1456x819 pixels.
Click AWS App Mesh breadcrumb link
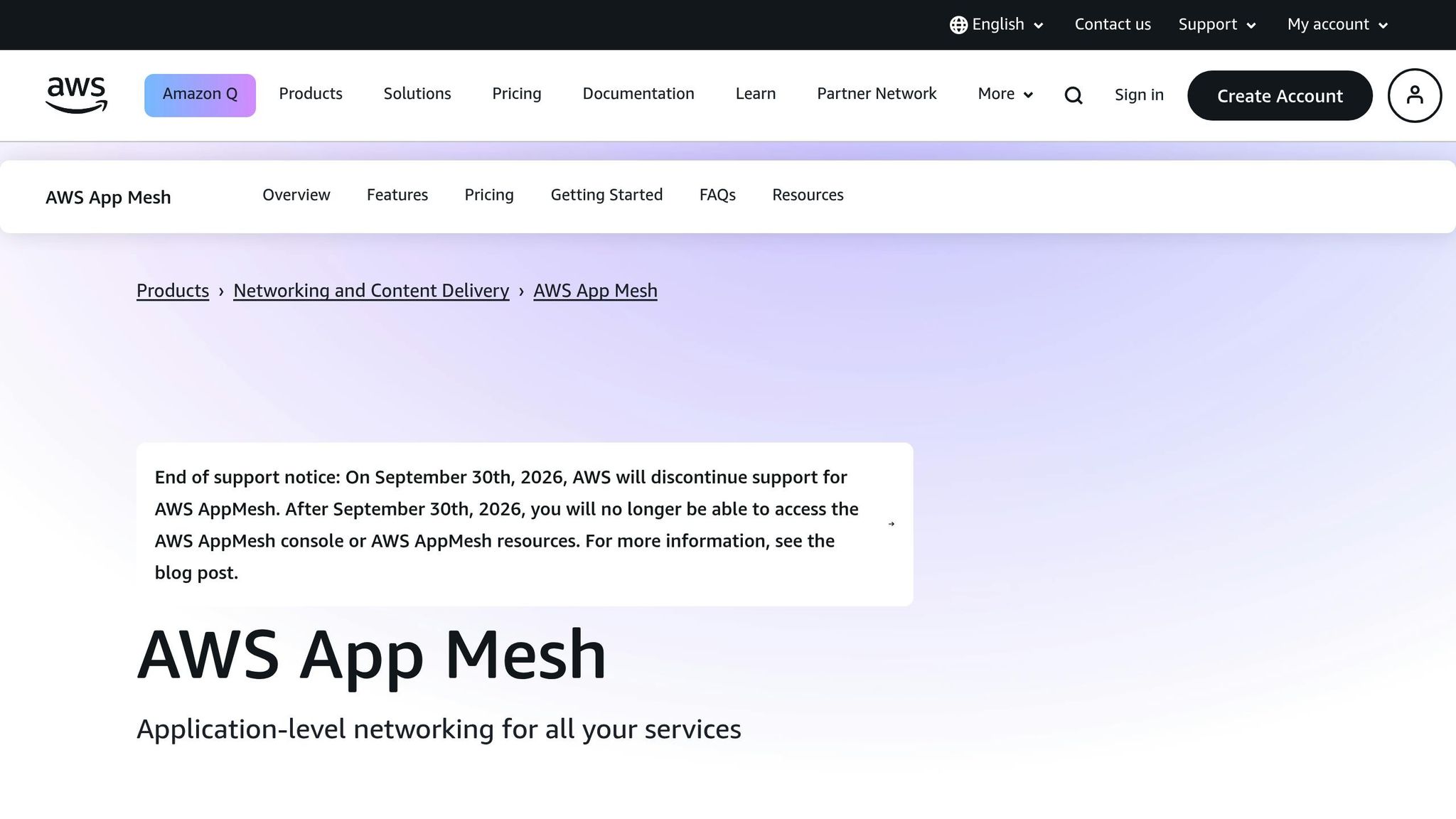tap(595, 291)
